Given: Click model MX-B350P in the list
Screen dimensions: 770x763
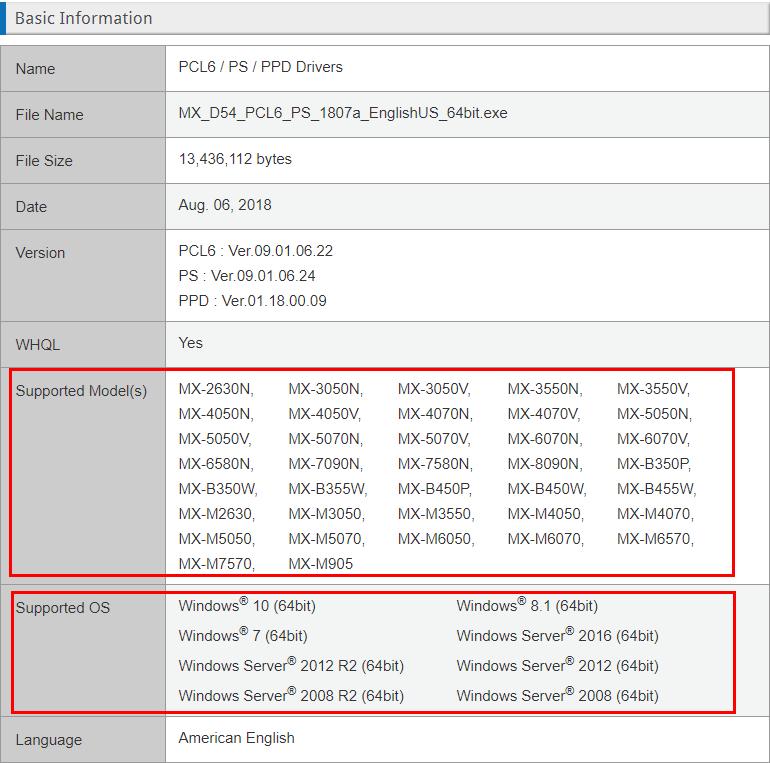Looking at the screenshot, I should click(653, 464).
